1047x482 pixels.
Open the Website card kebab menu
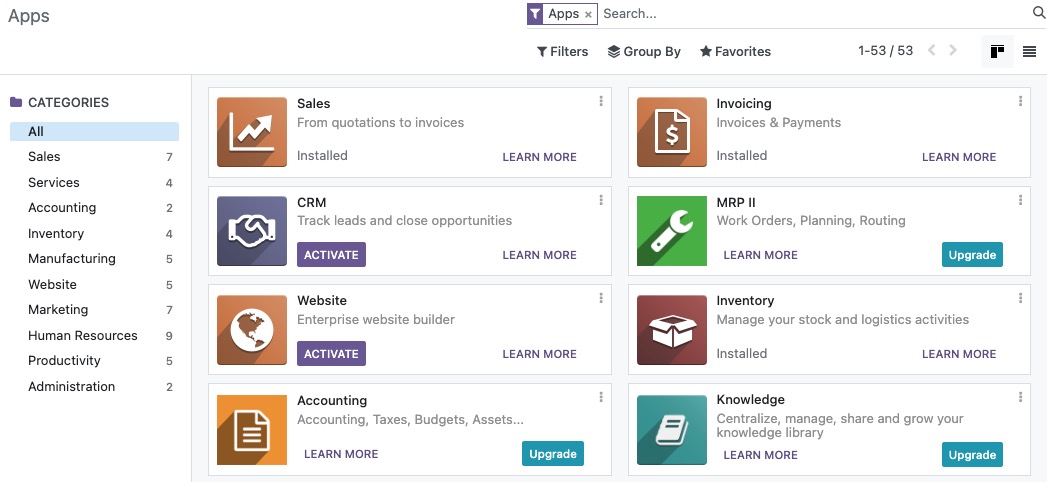click(x=601, y=298)
